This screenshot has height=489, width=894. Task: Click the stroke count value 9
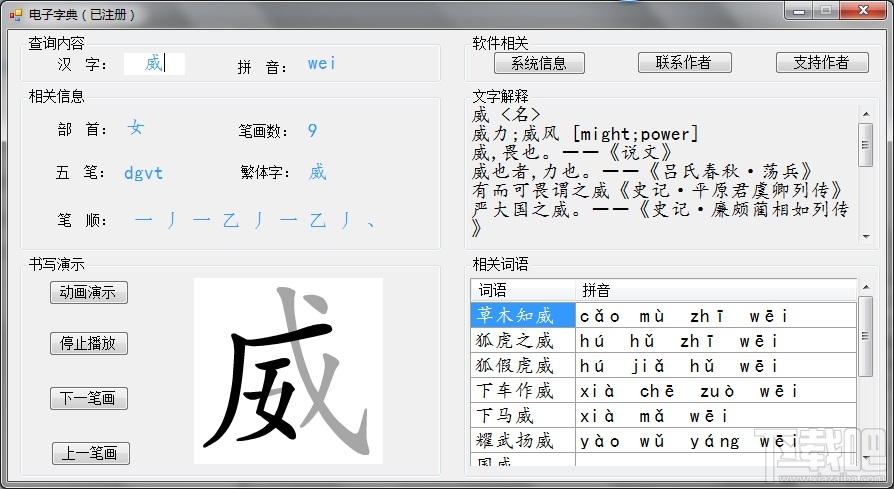click(312, 131)
